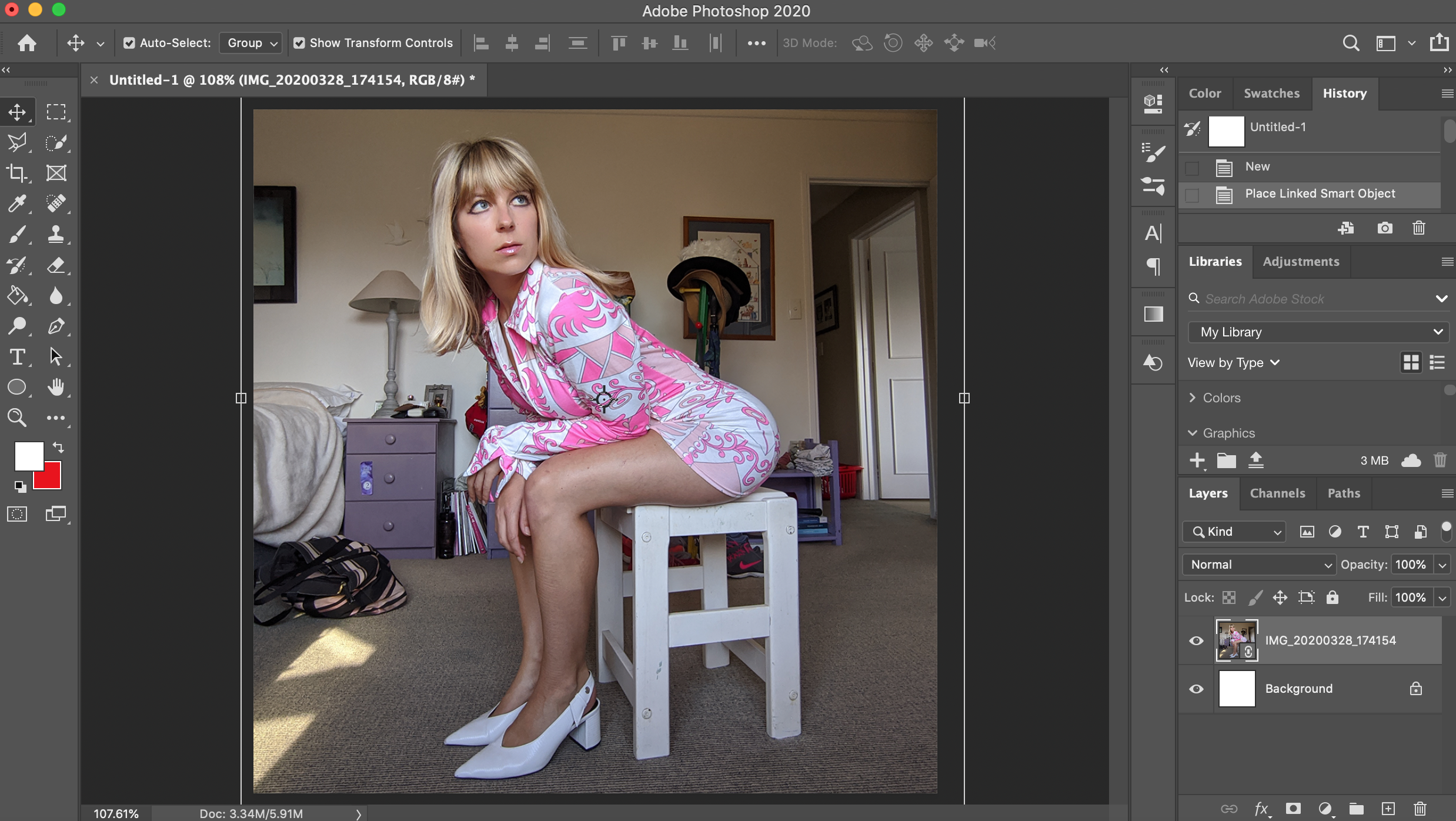Image resolution: width=1456 pixels, height=821 pixels.
Task: Uncheck the Auto-Select checkbox
Action: click(129, 43)
